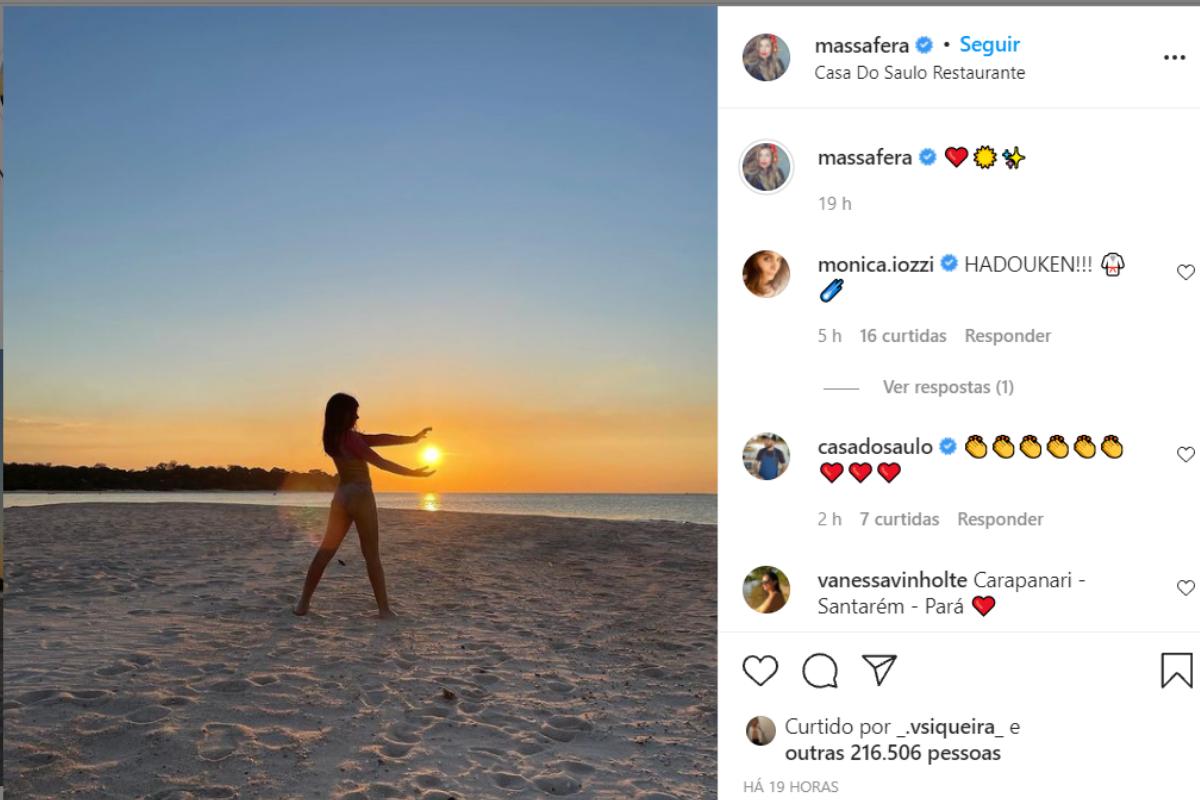Open the three-dot more options menu
1200x800 pixels.
1174,58
